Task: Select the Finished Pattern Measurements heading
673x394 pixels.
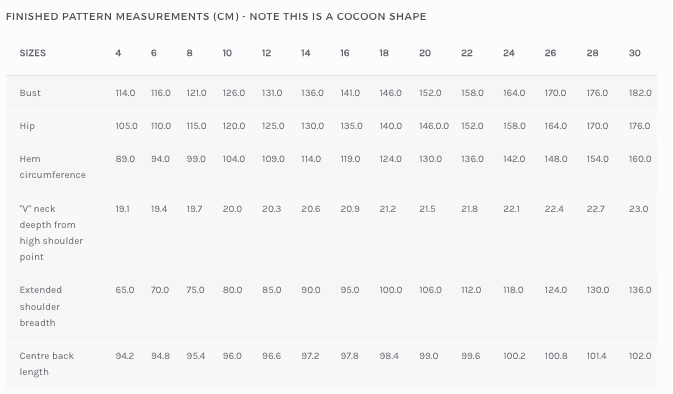Action: click(x=216, y=16)
